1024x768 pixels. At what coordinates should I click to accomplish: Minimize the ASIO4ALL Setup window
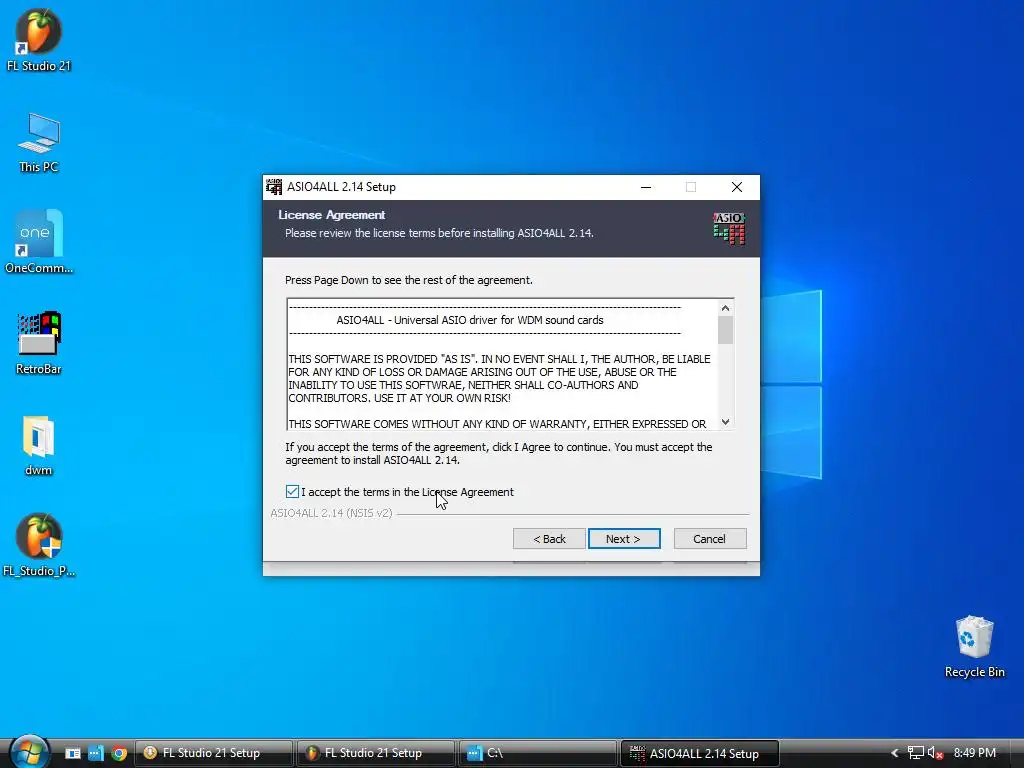tap(646, 187)
